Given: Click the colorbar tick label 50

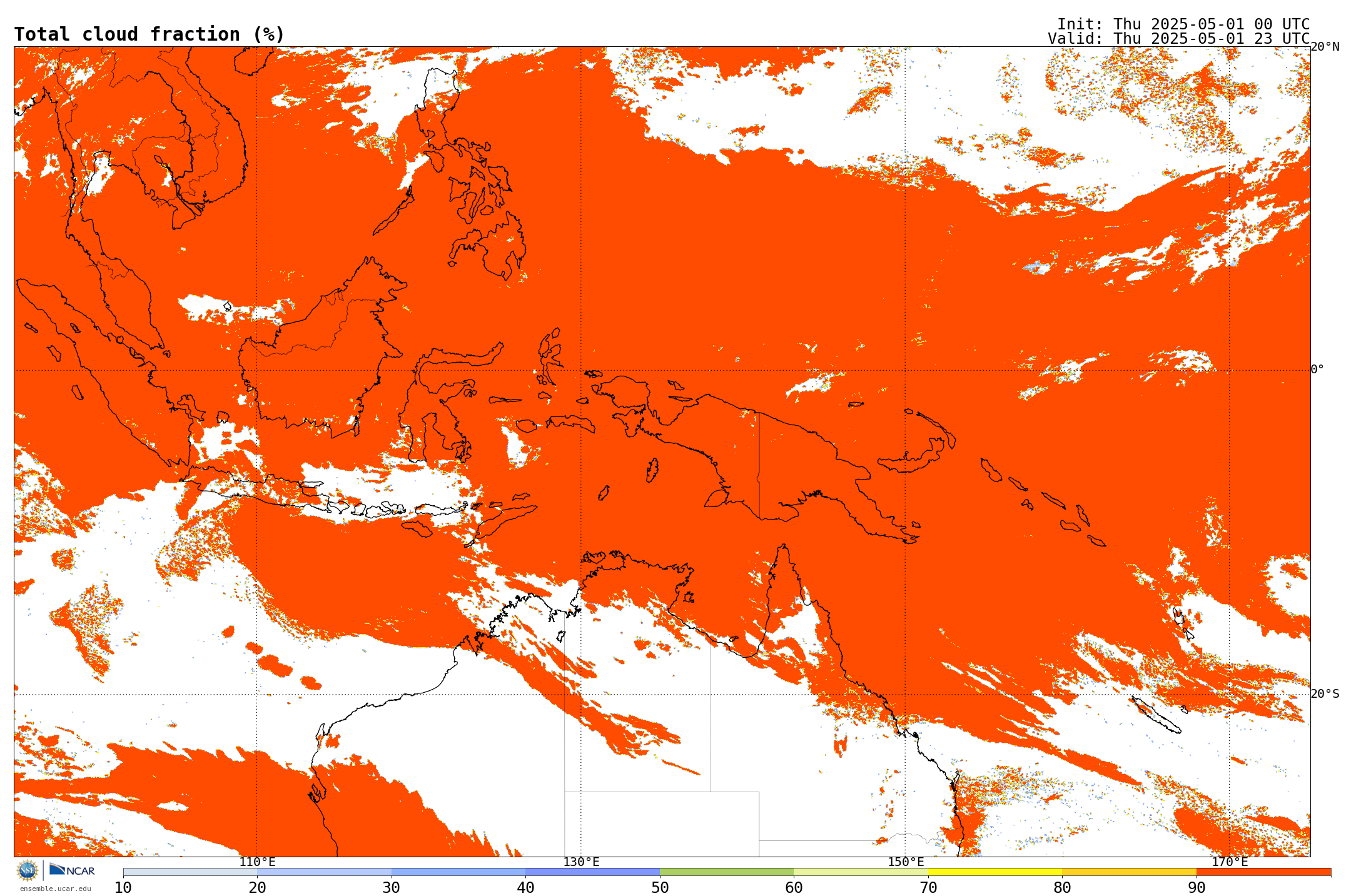Looking at the screenshot, I should point(660,888).
